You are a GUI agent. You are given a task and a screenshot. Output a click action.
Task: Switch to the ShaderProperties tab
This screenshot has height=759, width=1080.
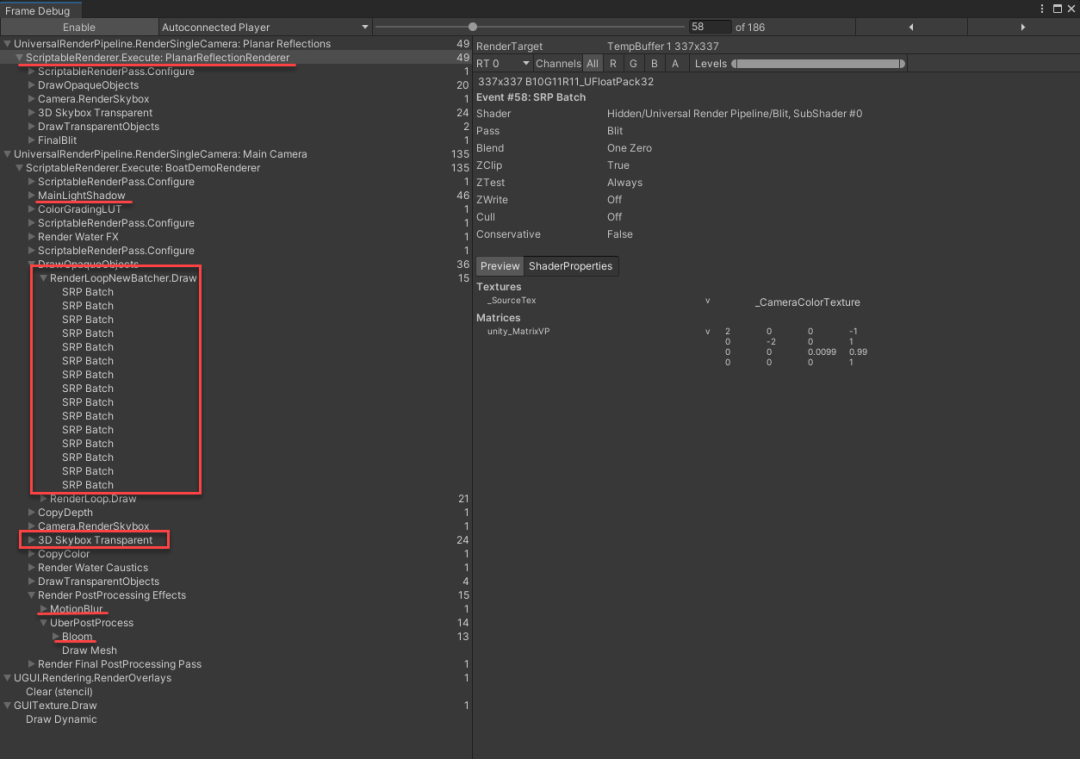(570, 266)
